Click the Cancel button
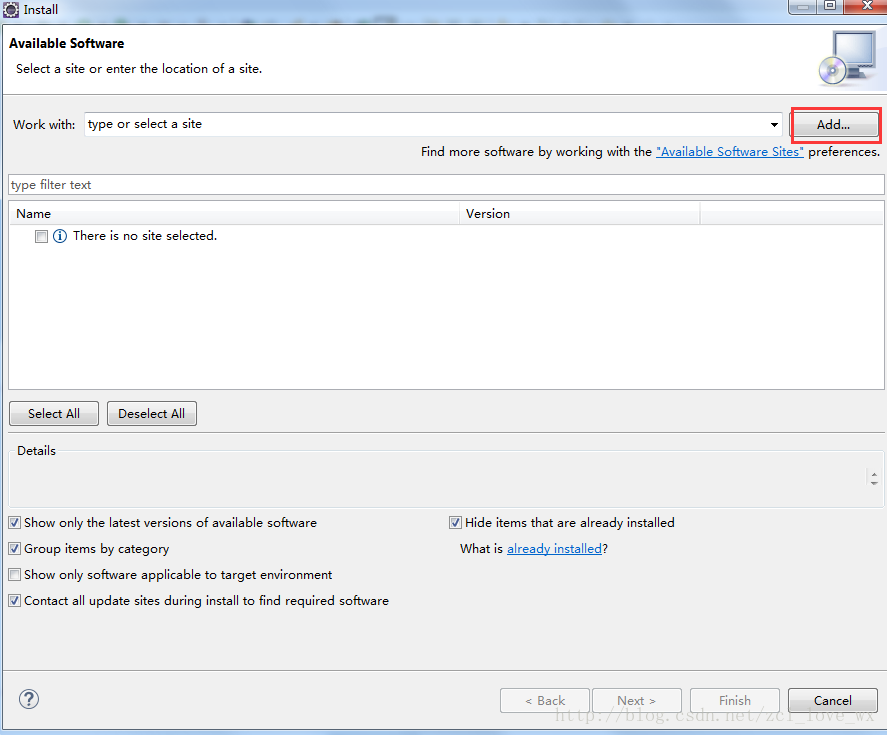Viewport: 887px width, 735px height. [x=832, y=701]
